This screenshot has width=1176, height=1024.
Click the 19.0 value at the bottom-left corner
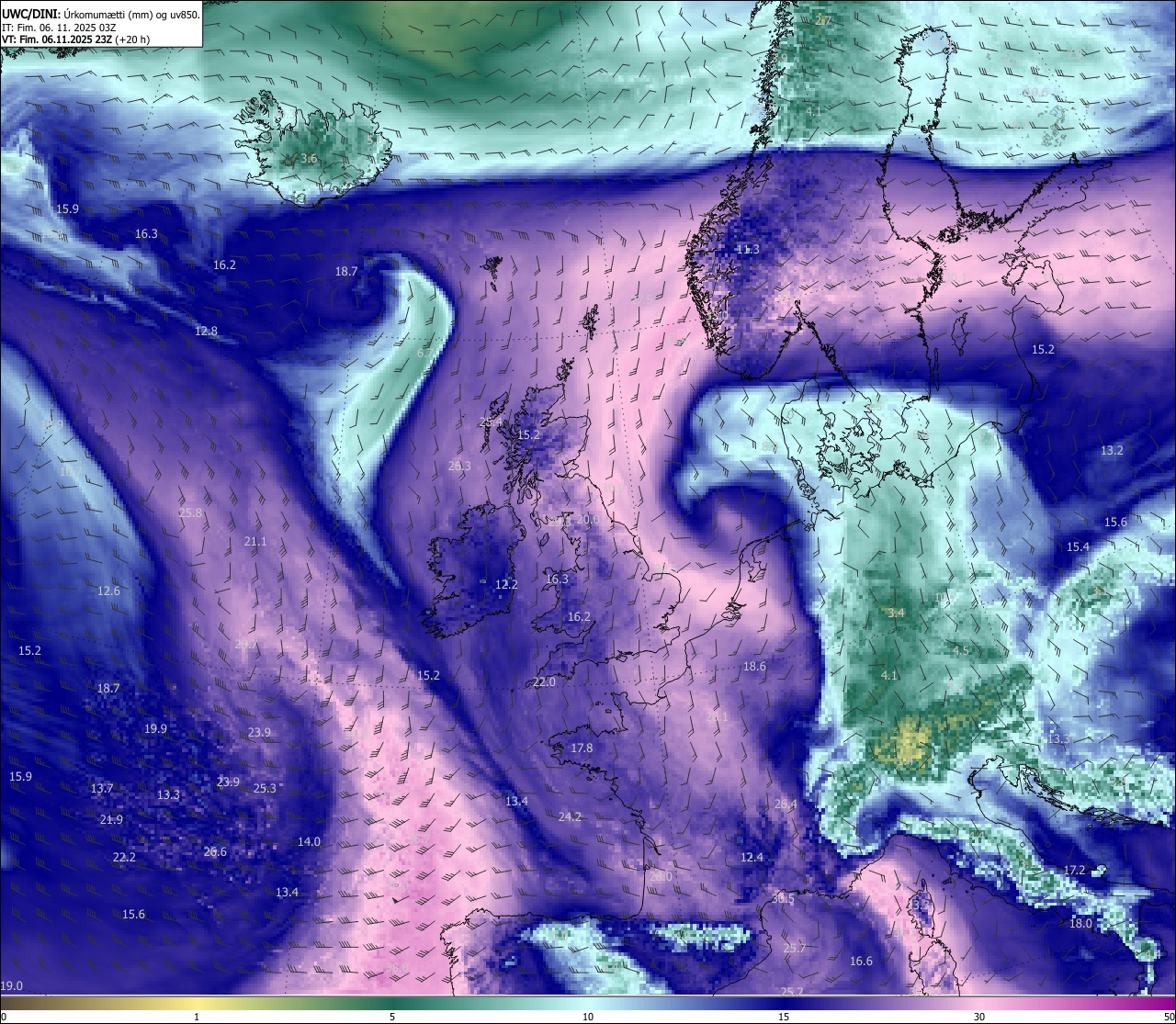[x=12, y=986]
